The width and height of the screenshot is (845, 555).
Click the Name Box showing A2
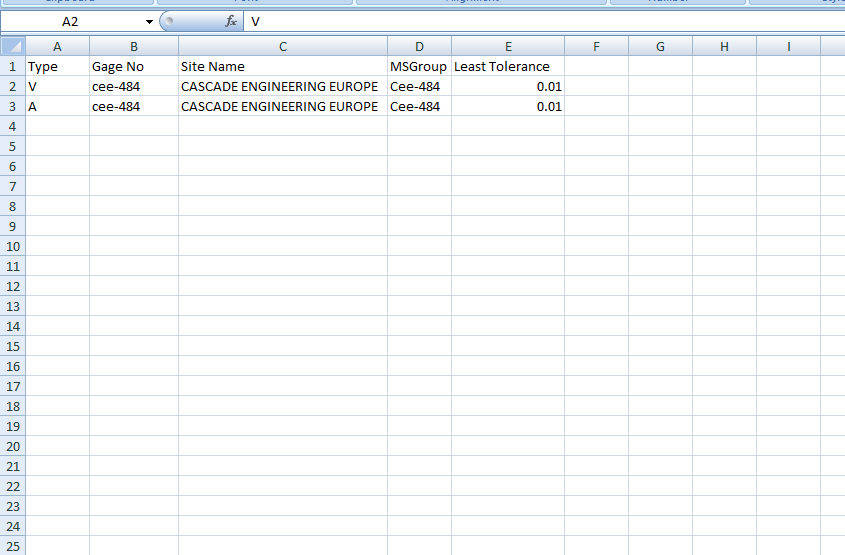pyautogui.click(x=71, y=22)
